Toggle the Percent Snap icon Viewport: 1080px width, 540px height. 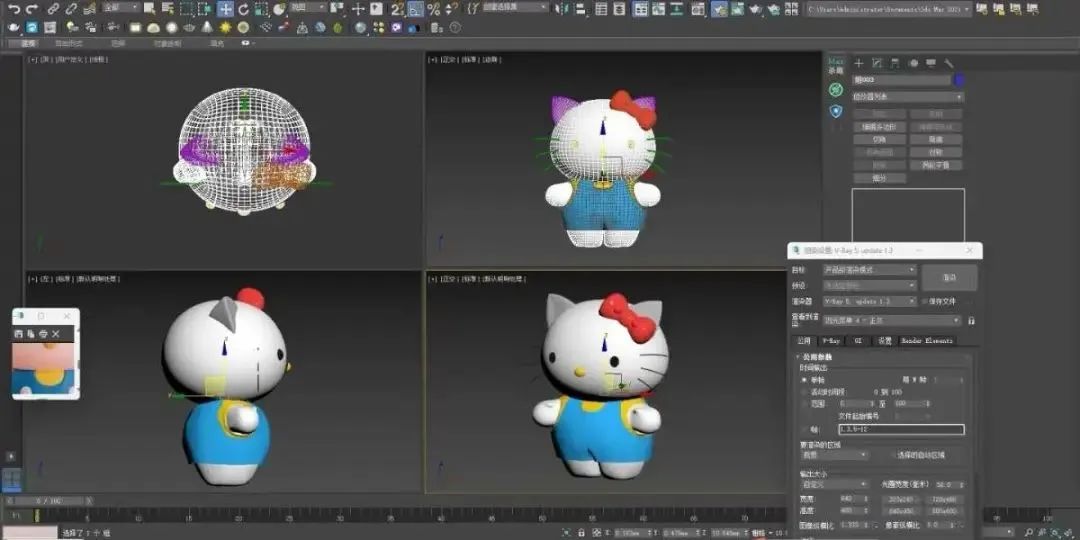(x=434, y=9)
